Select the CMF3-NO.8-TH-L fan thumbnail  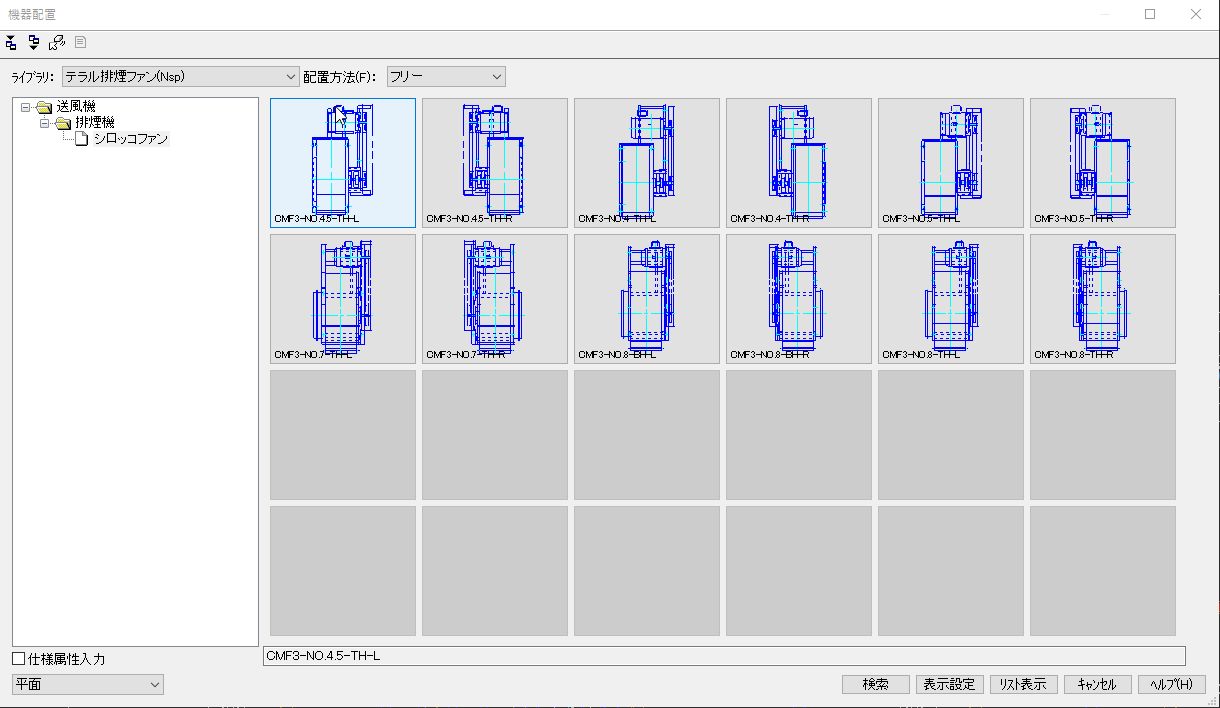point(951,299)
